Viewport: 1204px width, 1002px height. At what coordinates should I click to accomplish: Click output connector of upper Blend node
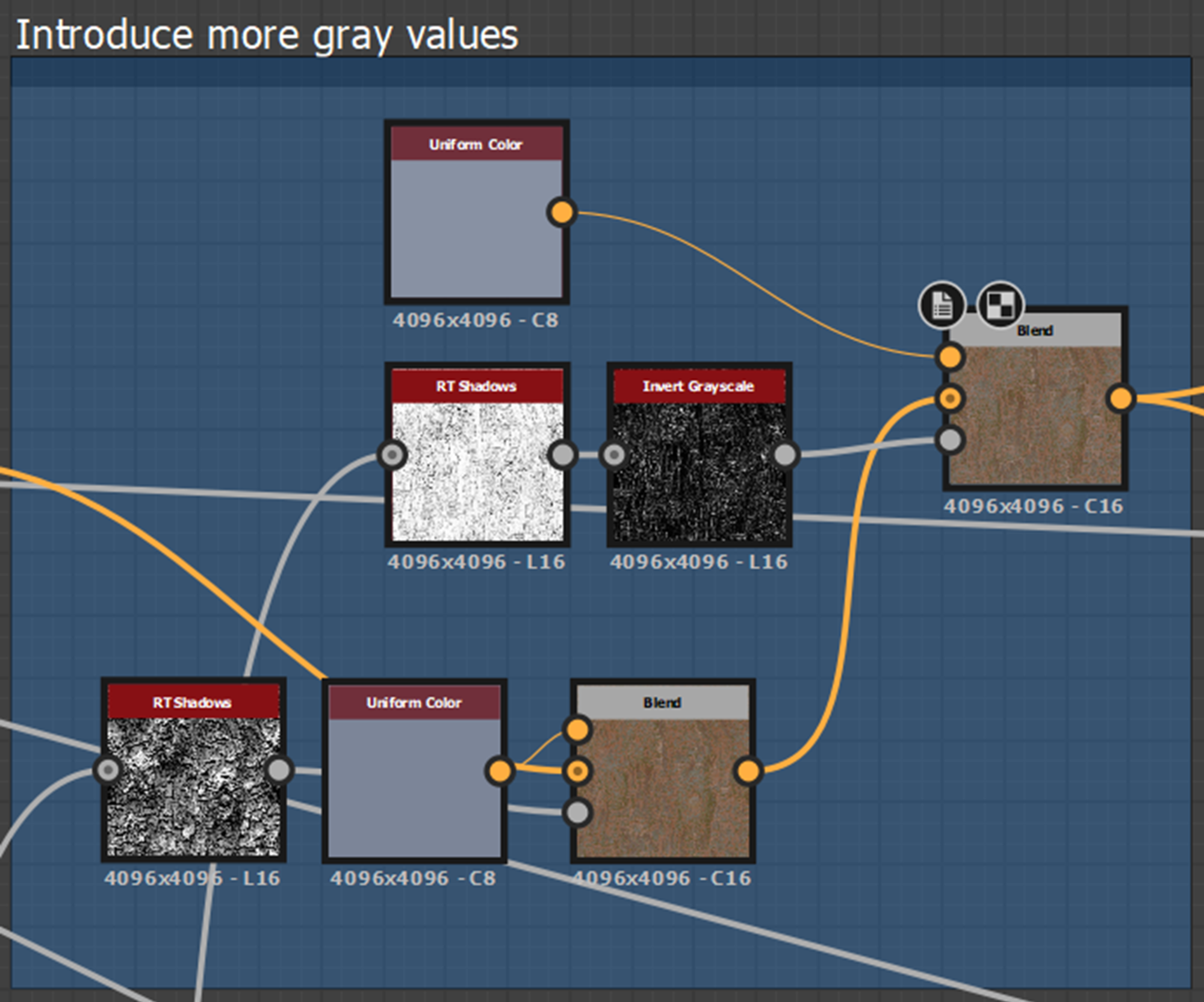pos(1120,399)
